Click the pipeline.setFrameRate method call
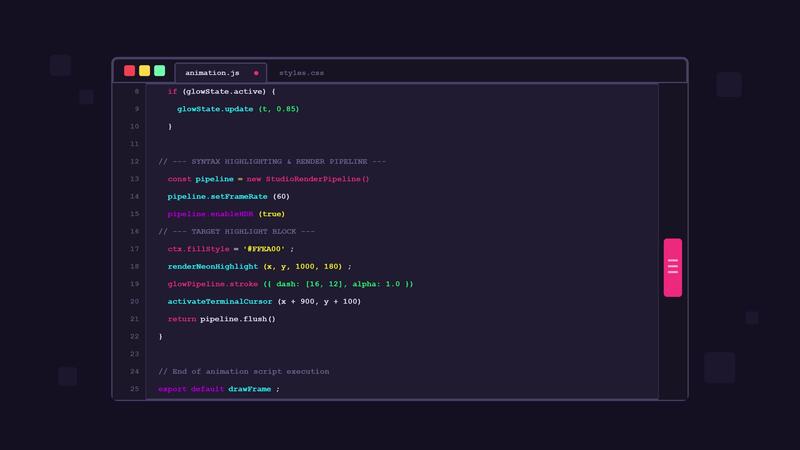Image resolution: width=800 pixels, height=450 pixels. [x=217, y=196]
